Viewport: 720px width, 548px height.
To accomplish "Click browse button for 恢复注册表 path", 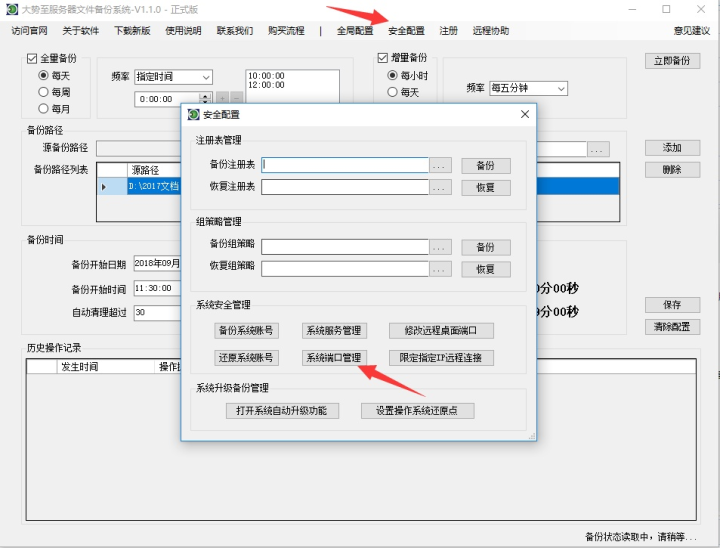I will point(441,186).
